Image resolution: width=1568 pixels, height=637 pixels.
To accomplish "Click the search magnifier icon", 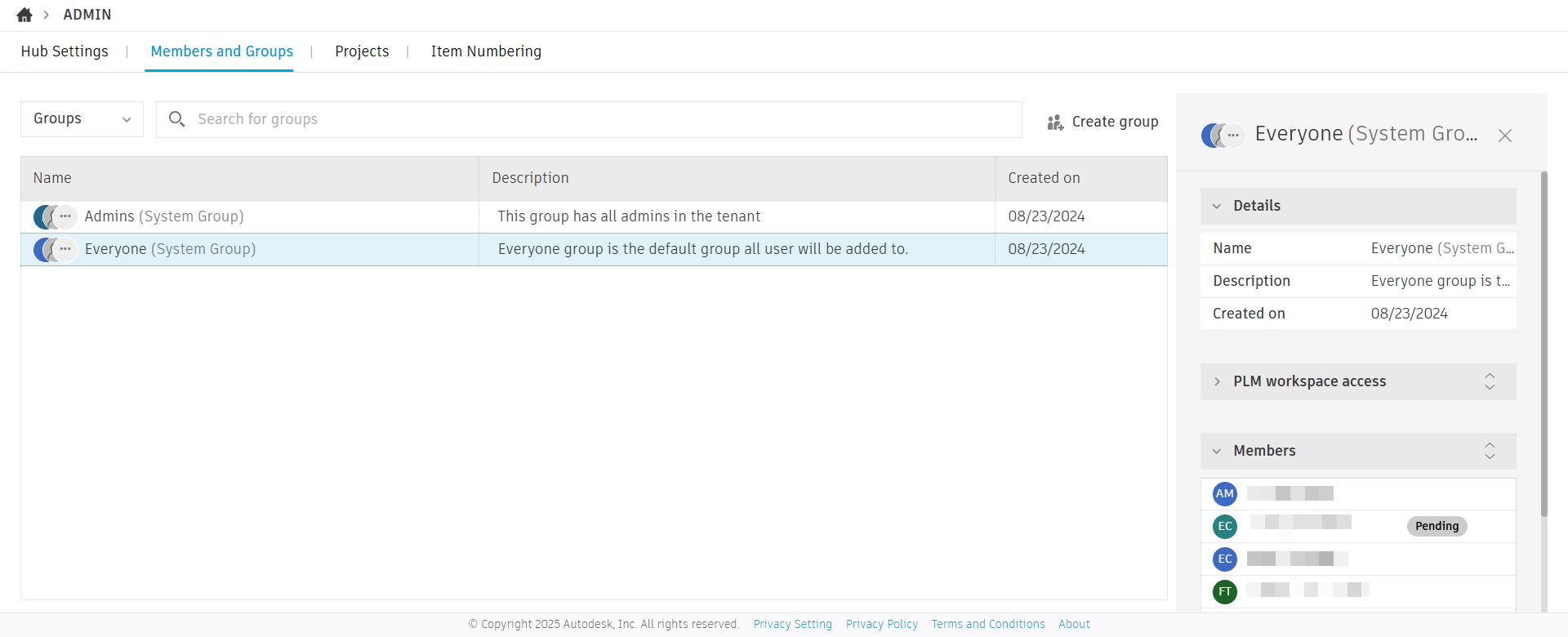I will (x=176, y=119).
